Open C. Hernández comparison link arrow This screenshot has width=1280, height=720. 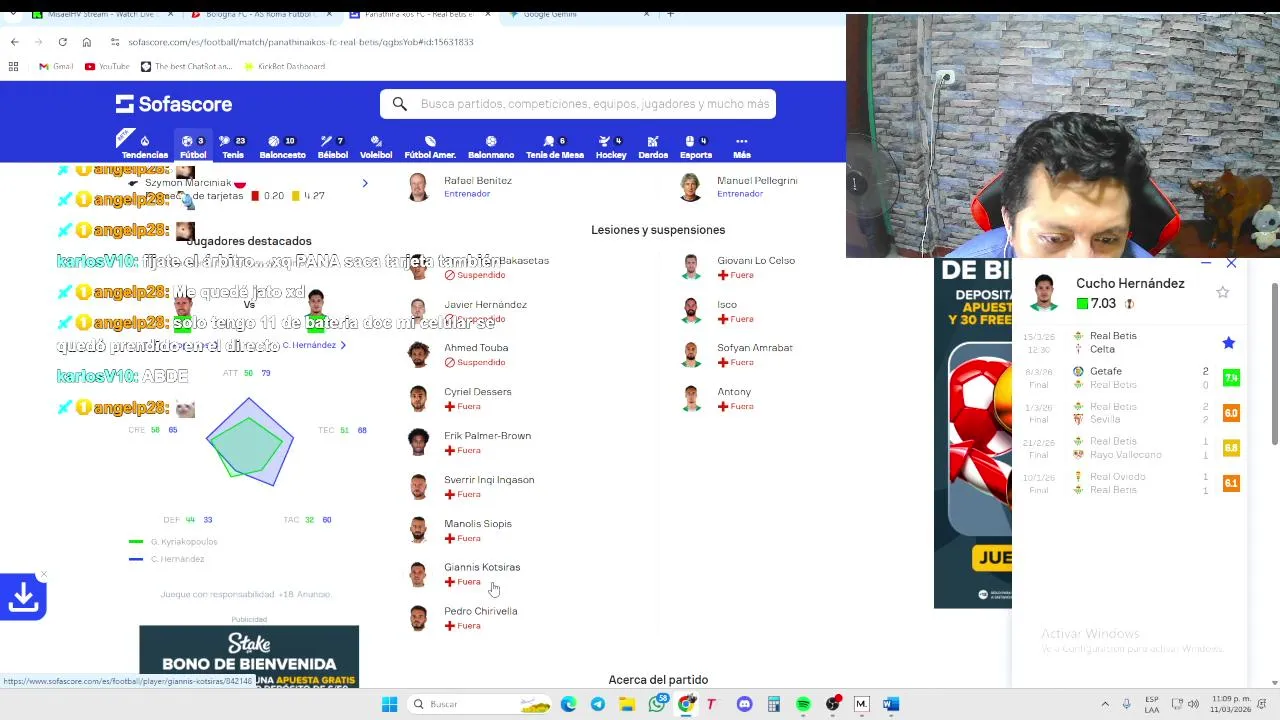pyautogui.click(x=343, y=345)
